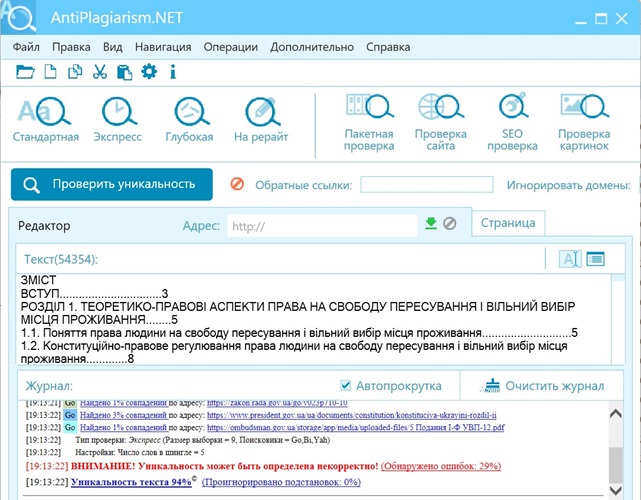
Task: Click 'Найдено 3% совпадений' link
Action: (x=124, y=415)
